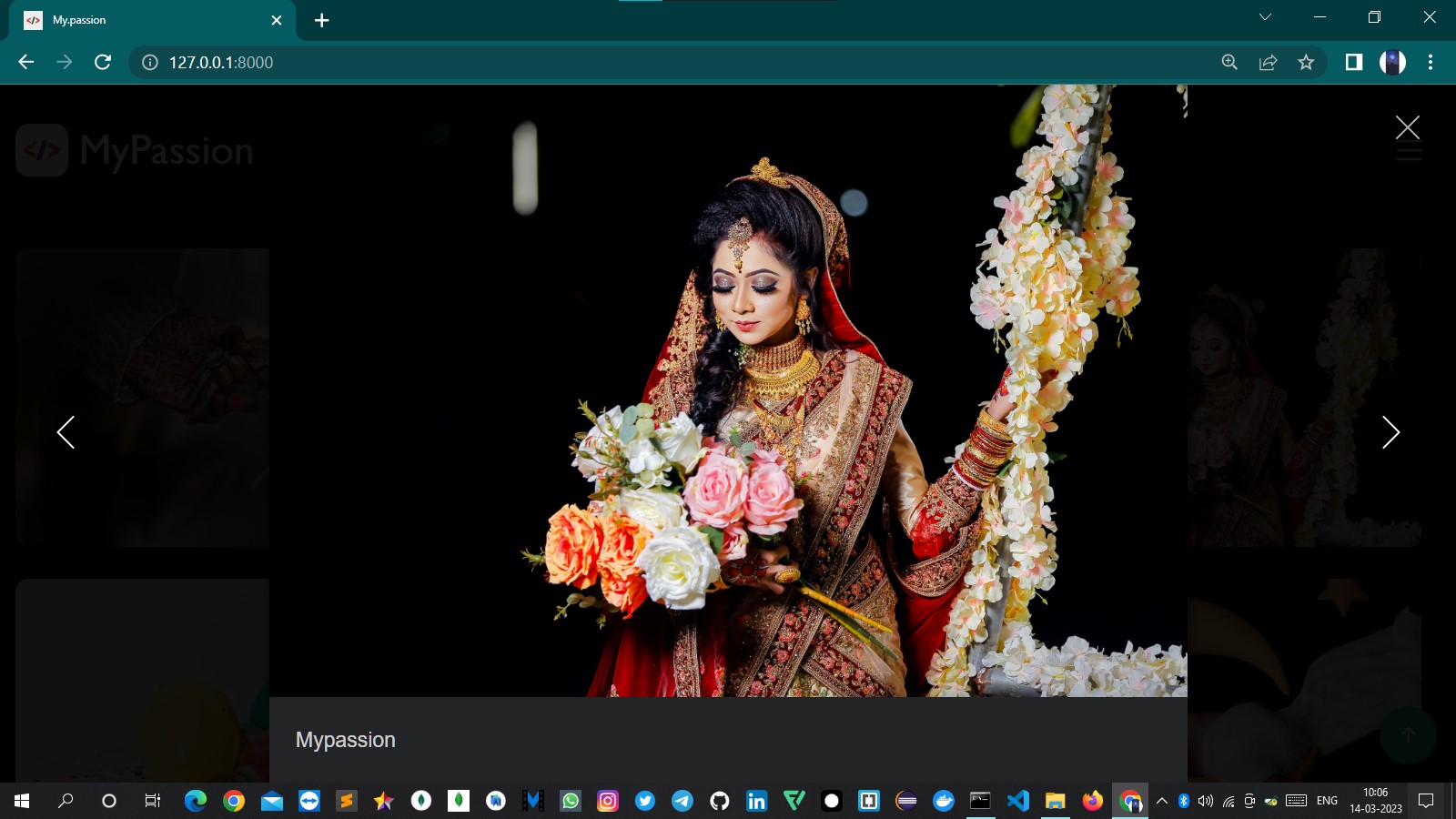1456x819 pixels.
Task: Close the lightbox image viewer
Action: tap(1408, 127)
